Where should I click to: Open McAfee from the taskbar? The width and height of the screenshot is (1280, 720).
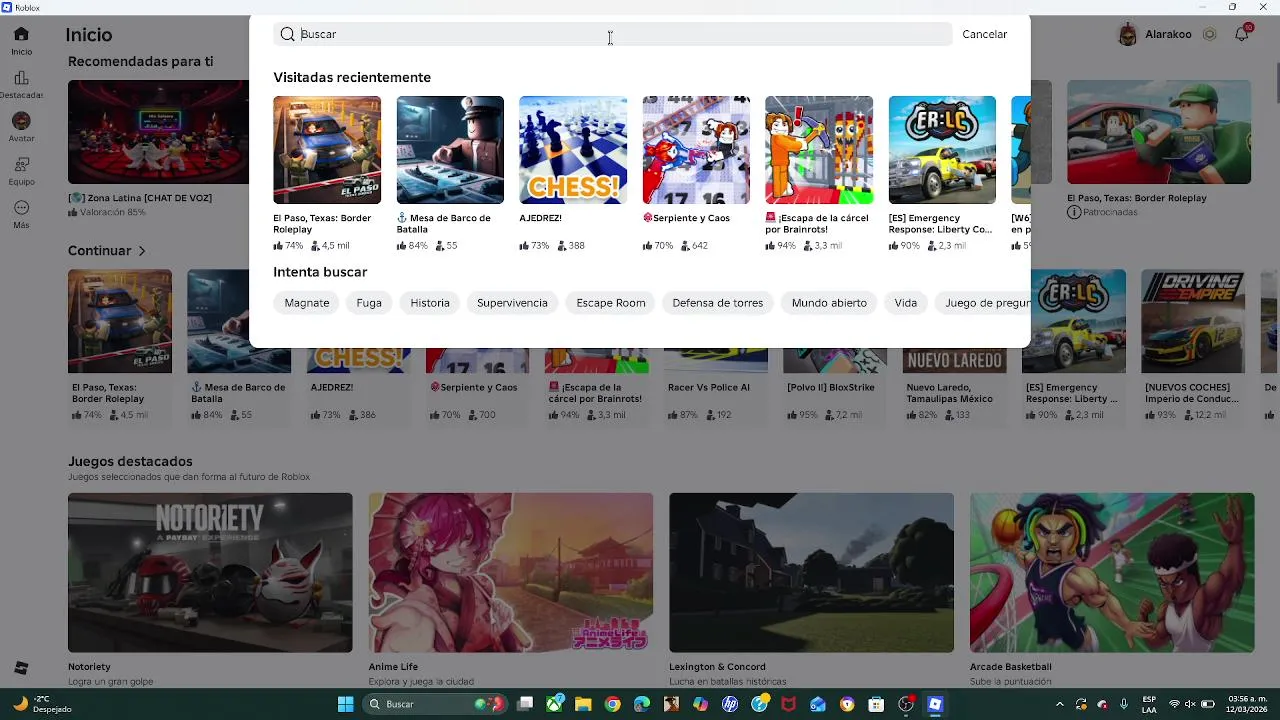tap(788, 704)
